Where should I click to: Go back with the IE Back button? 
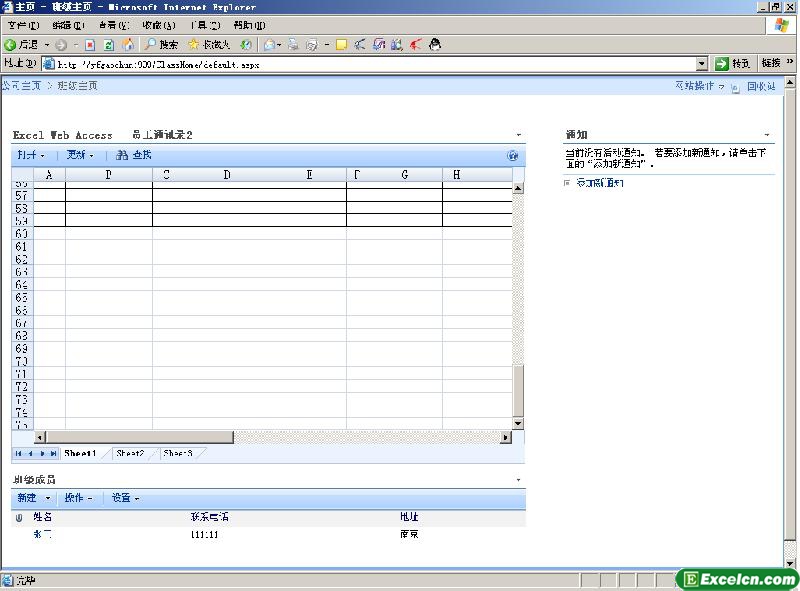[x=21, y=45]
